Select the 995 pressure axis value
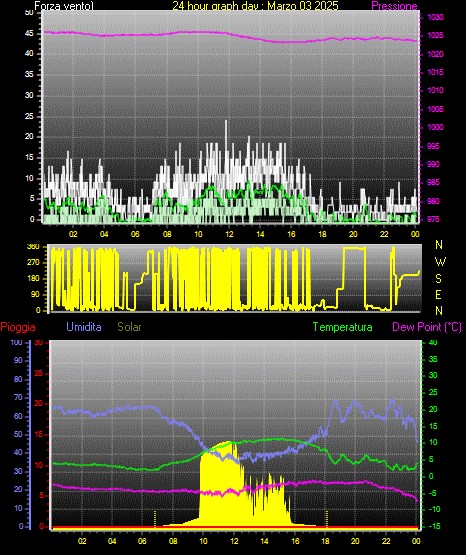This screenshot has height=555, width=466. (x=433, y=146)
